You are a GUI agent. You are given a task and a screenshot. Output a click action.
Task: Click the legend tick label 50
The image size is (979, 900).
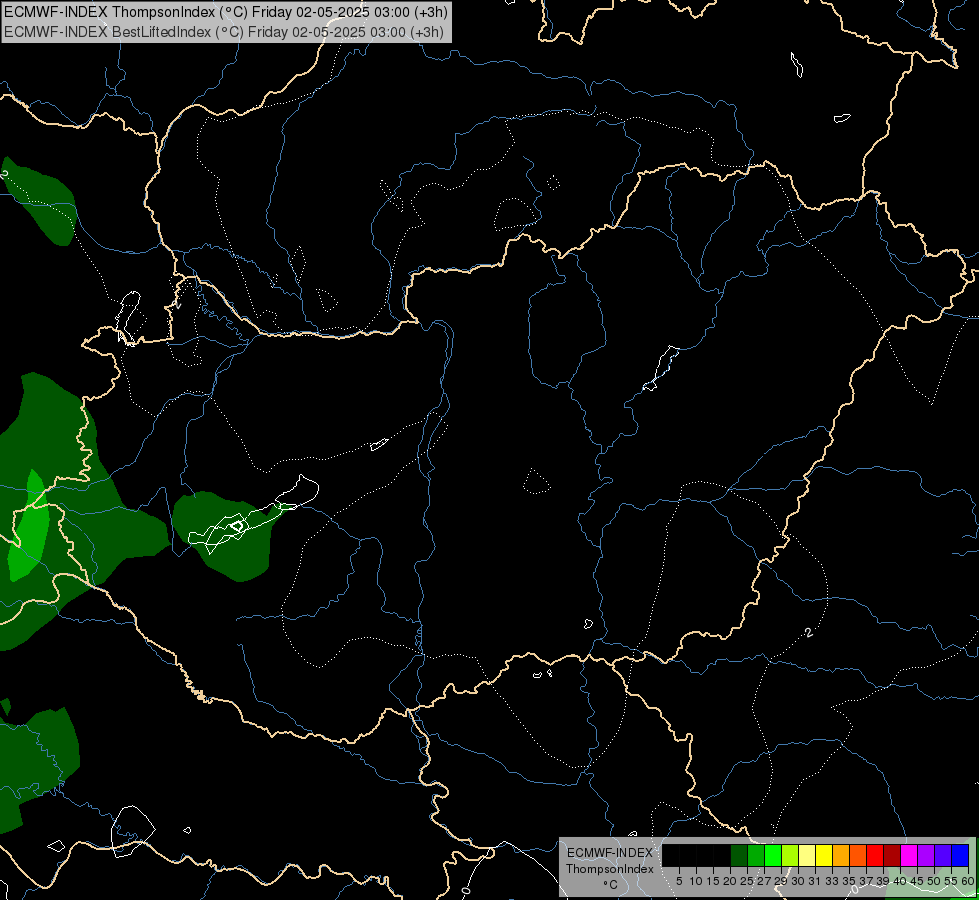934,881
